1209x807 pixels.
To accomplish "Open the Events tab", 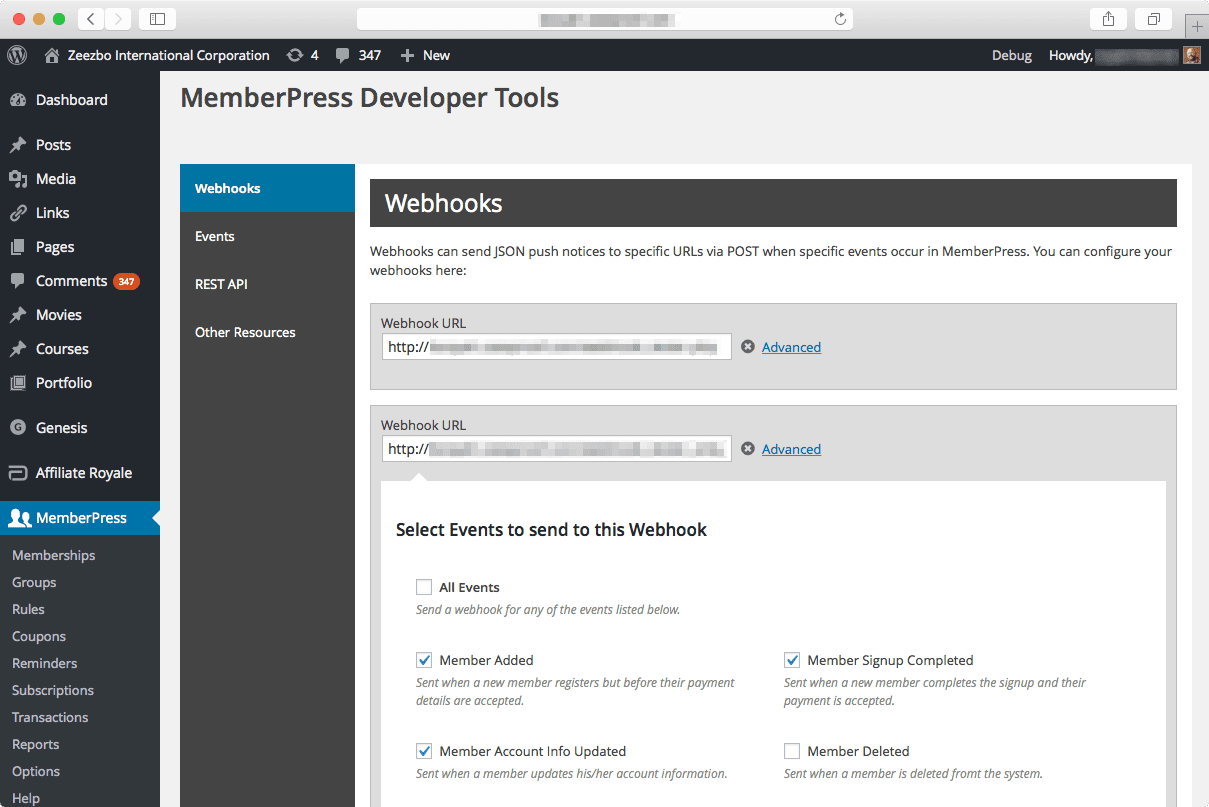I will (215, 236).
